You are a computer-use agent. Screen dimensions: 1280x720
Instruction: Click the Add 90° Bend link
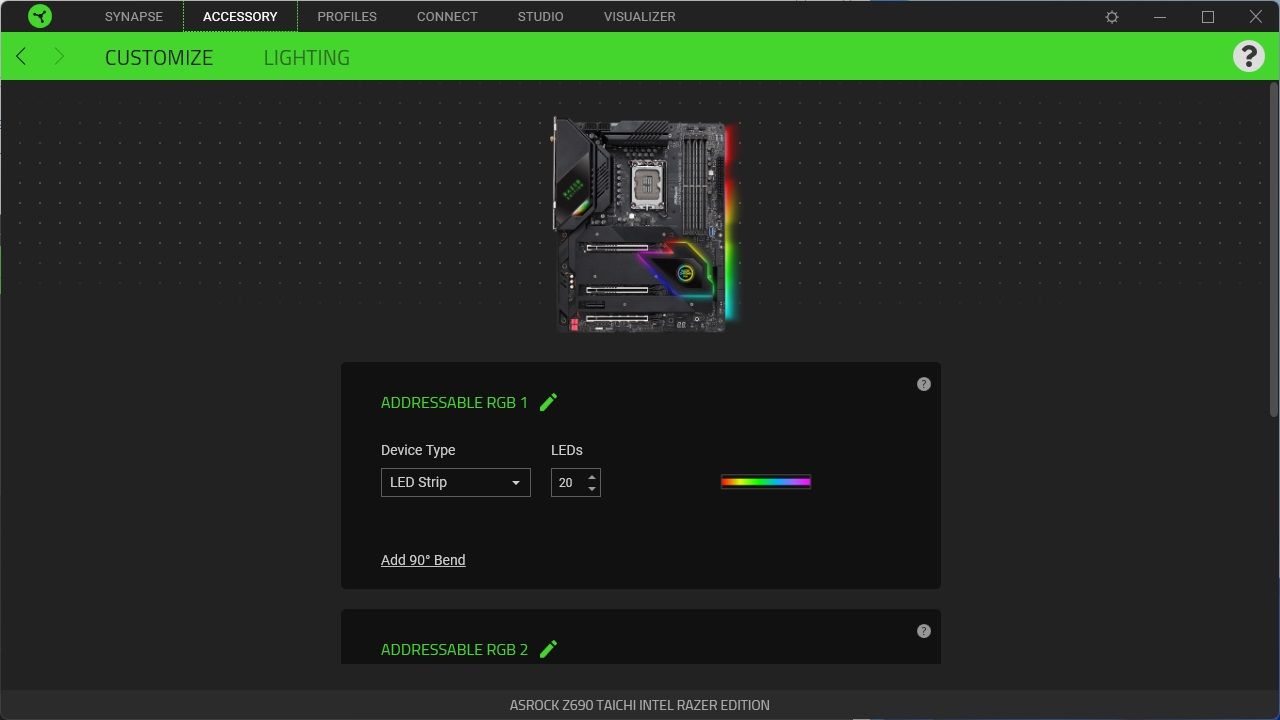(x=423, y=560)
